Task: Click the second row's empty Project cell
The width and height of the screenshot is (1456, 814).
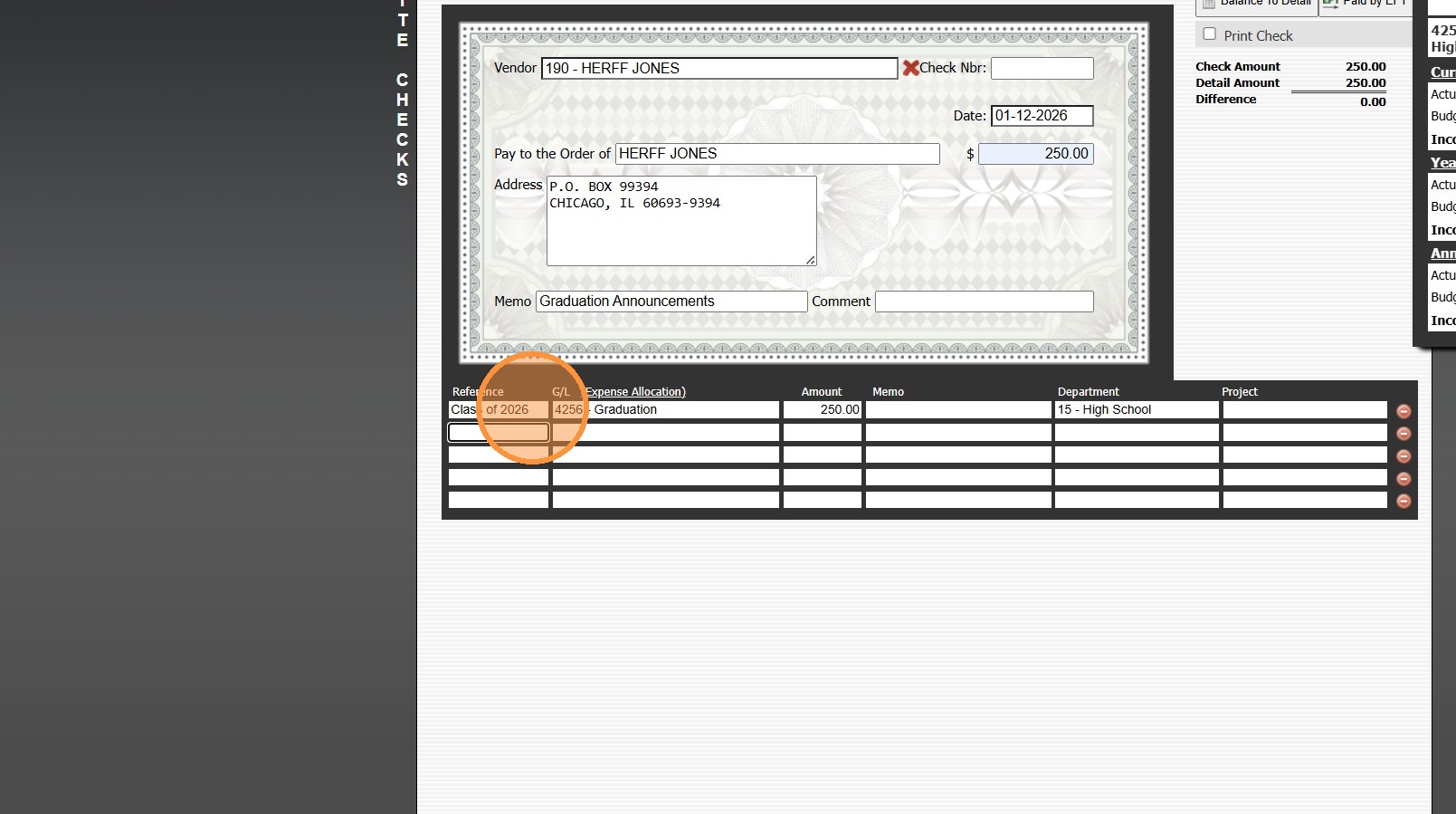Action: pyautogui.click(x=1305, y=433)
